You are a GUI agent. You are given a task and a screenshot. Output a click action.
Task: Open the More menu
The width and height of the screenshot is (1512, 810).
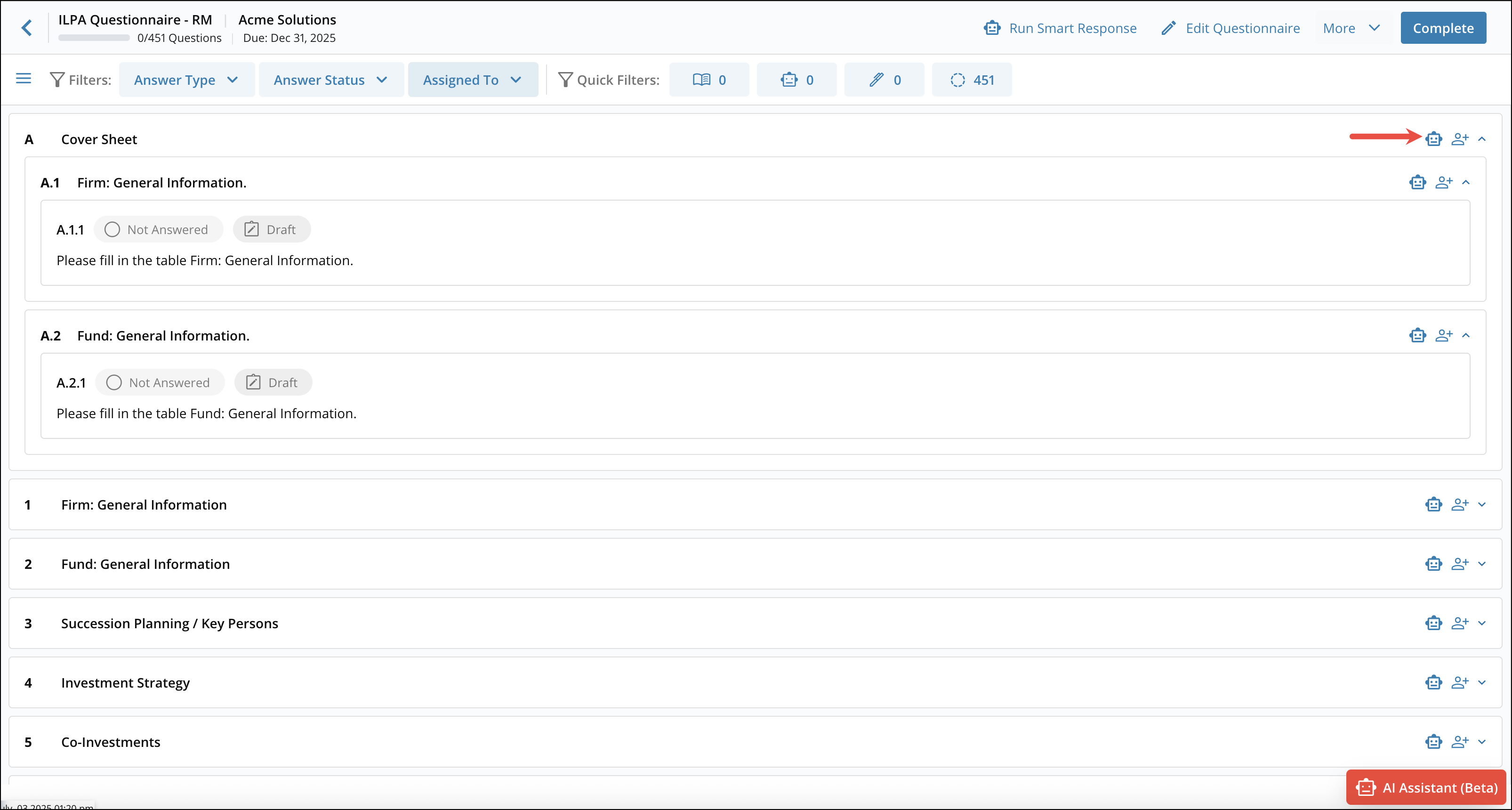1351,28
